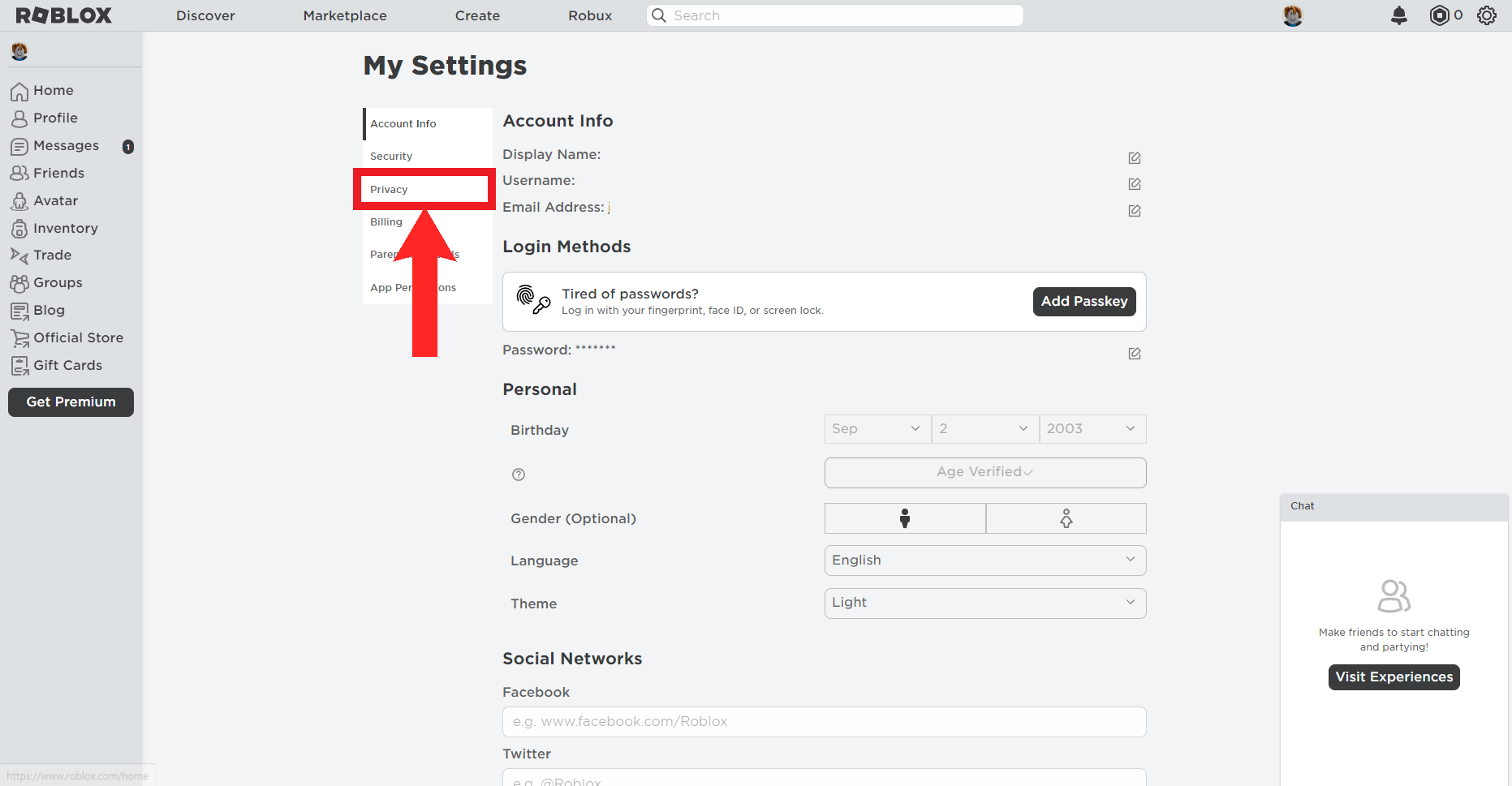Screen dimensions: 1512x786
Task: Click the Password edit icon
Action: point(1134,354)
